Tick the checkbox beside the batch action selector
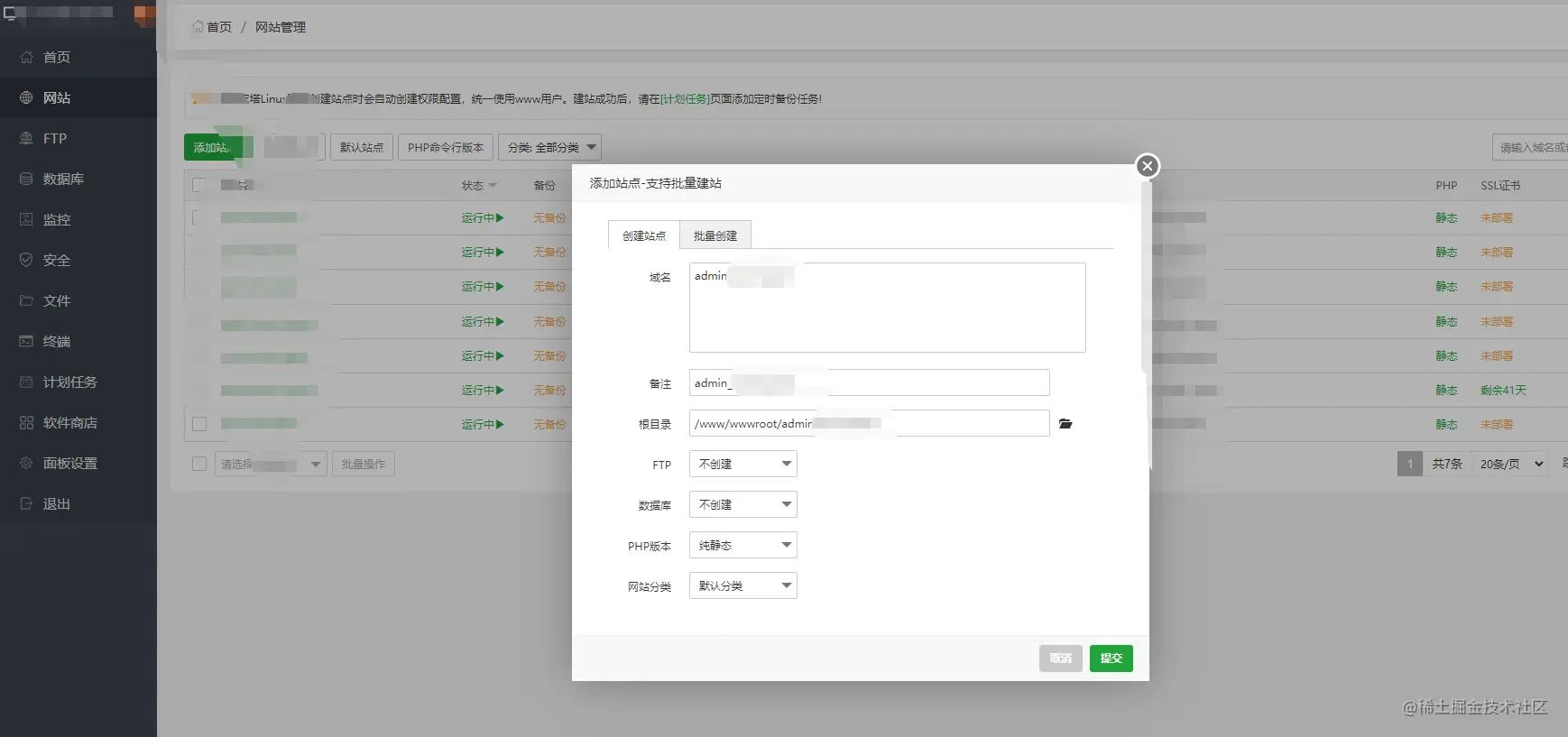The height and width of the screenshot is (737, 1568). (x=199, y=464)
